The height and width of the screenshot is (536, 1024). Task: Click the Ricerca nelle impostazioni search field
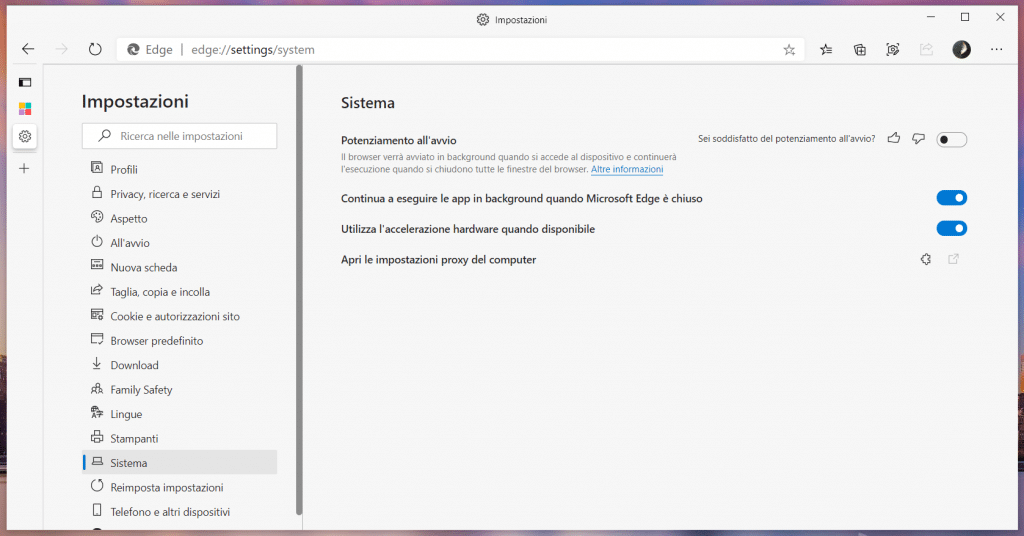[x=180, y=136]
